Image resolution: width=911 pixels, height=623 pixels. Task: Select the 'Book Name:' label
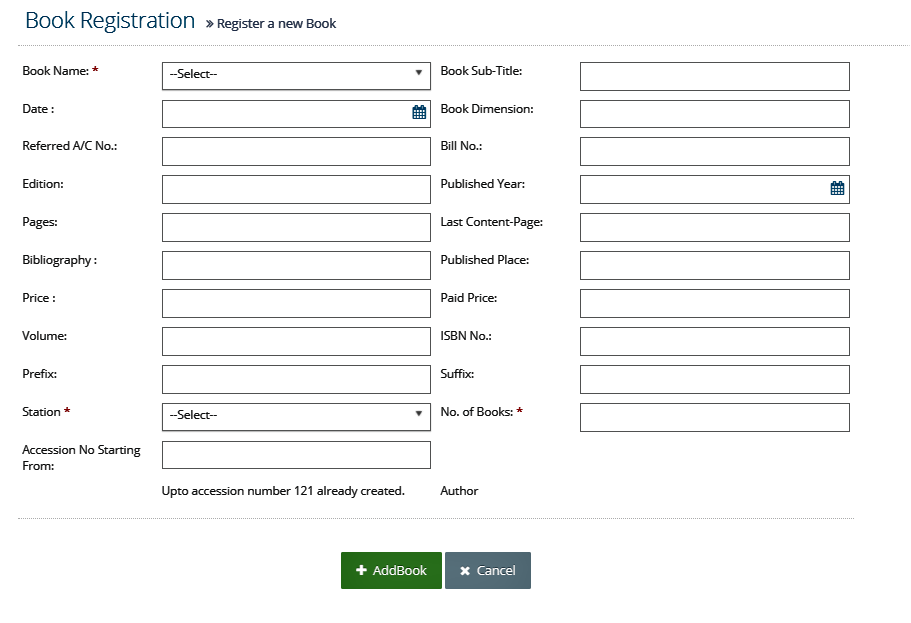[x=55, y=71]
